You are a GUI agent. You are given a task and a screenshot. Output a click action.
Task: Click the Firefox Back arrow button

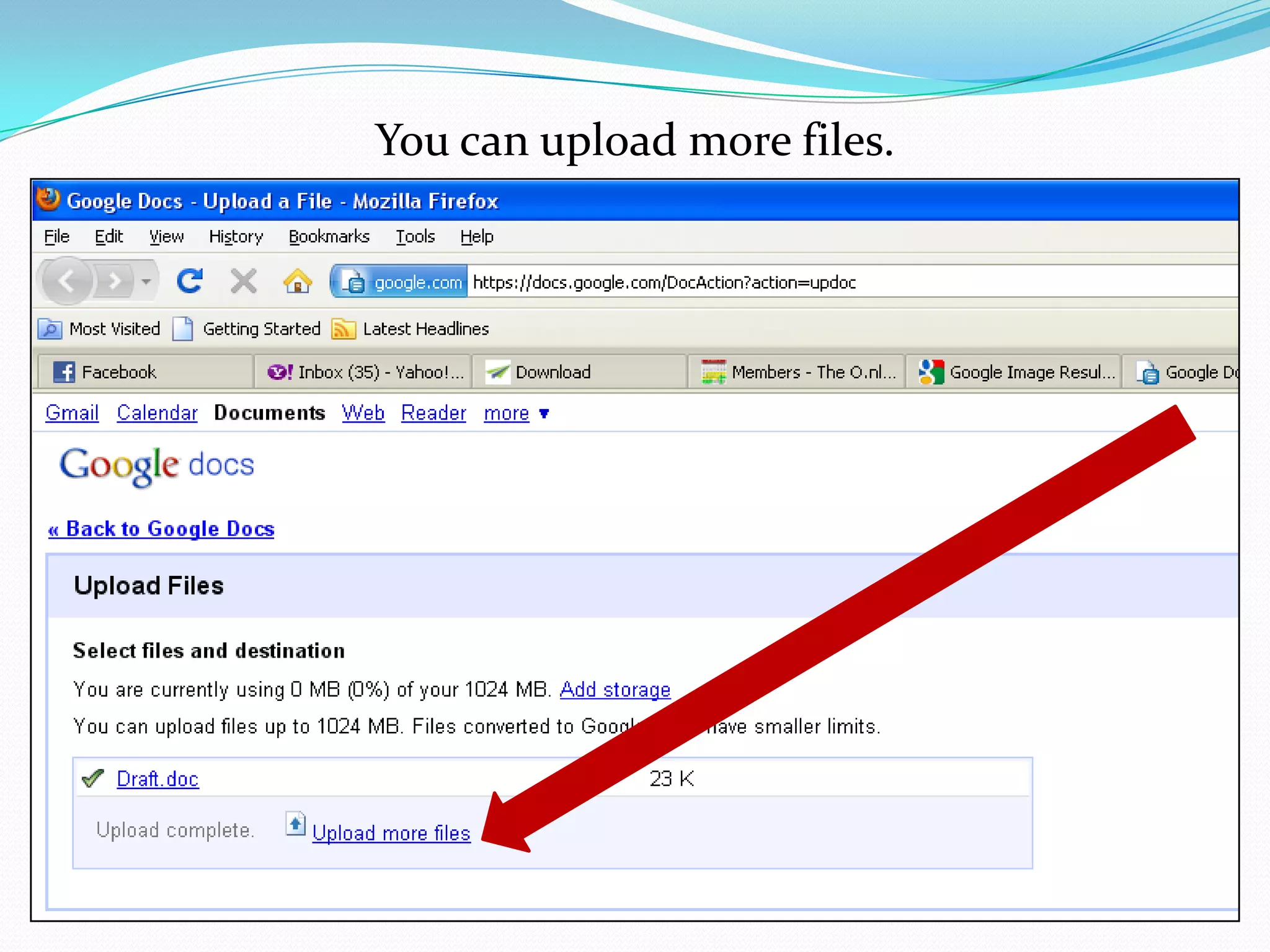(67, 282)
